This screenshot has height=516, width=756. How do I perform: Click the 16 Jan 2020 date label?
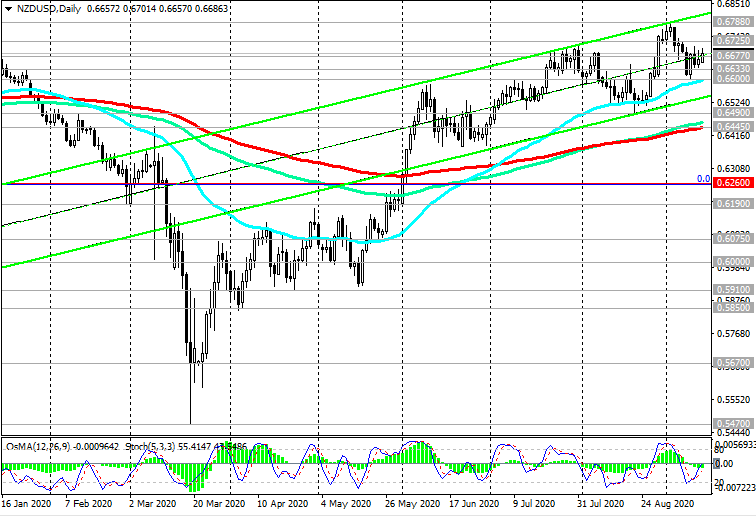[x=27, y=504]
